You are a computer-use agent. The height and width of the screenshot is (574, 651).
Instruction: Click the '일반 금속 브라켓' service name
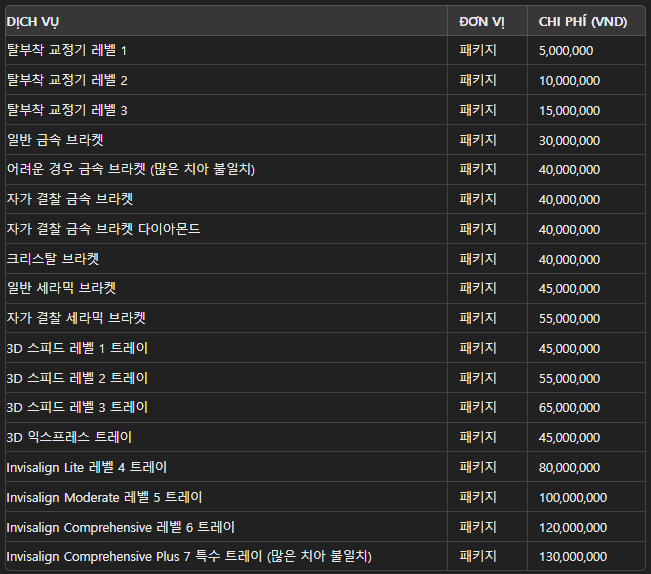pos(55,140)
